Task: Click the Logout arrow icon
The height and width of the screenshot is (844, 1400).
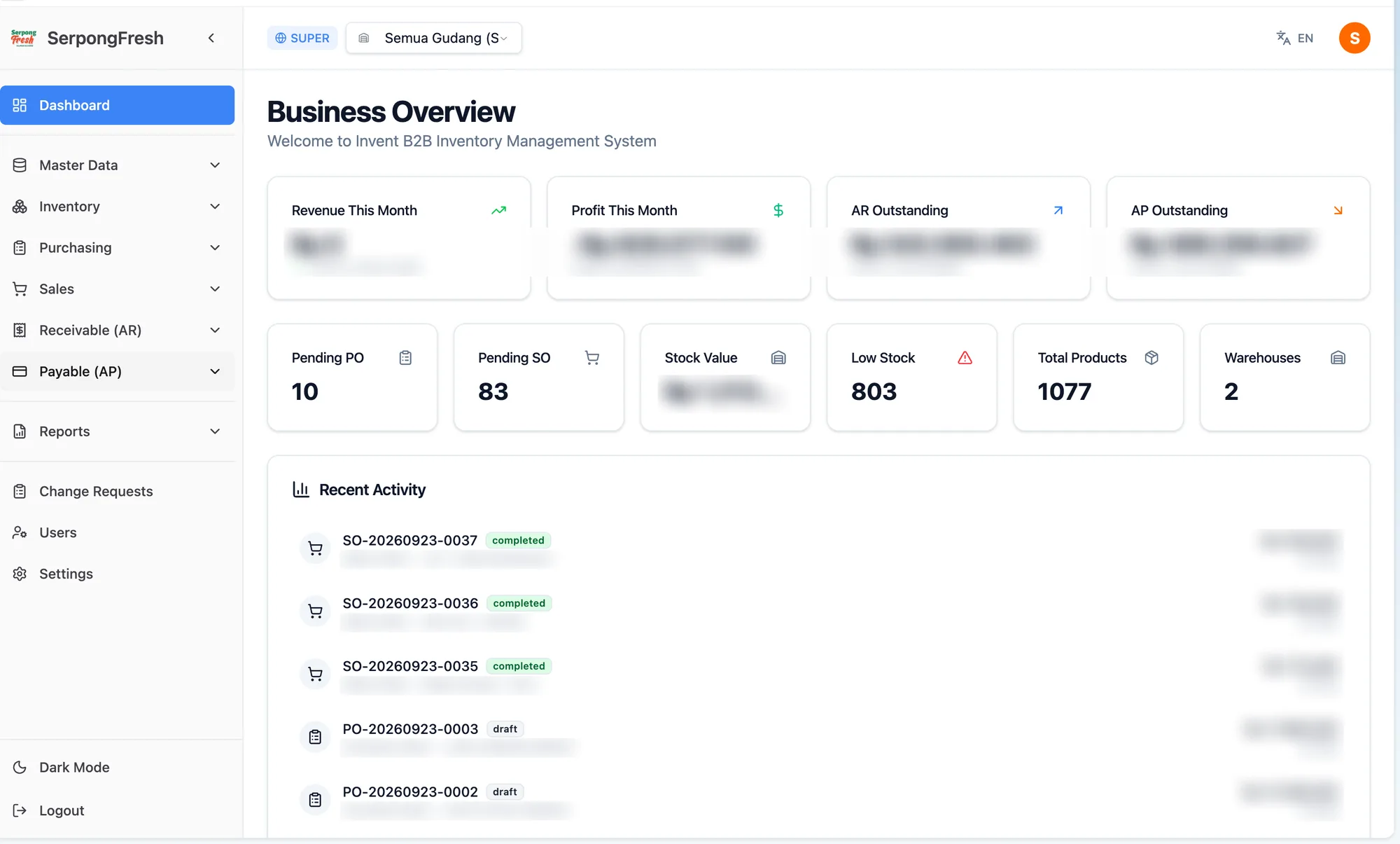Action: pos(20,810)
